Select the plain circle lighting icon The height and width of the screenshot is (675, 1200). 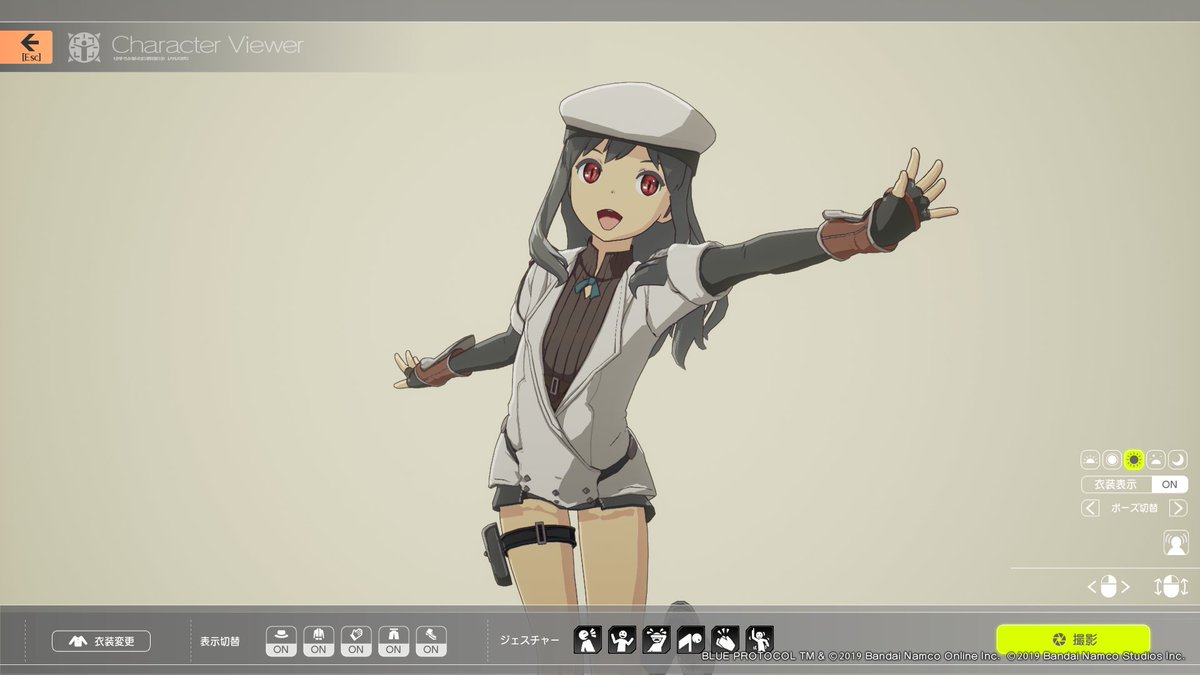(1112, 460)
